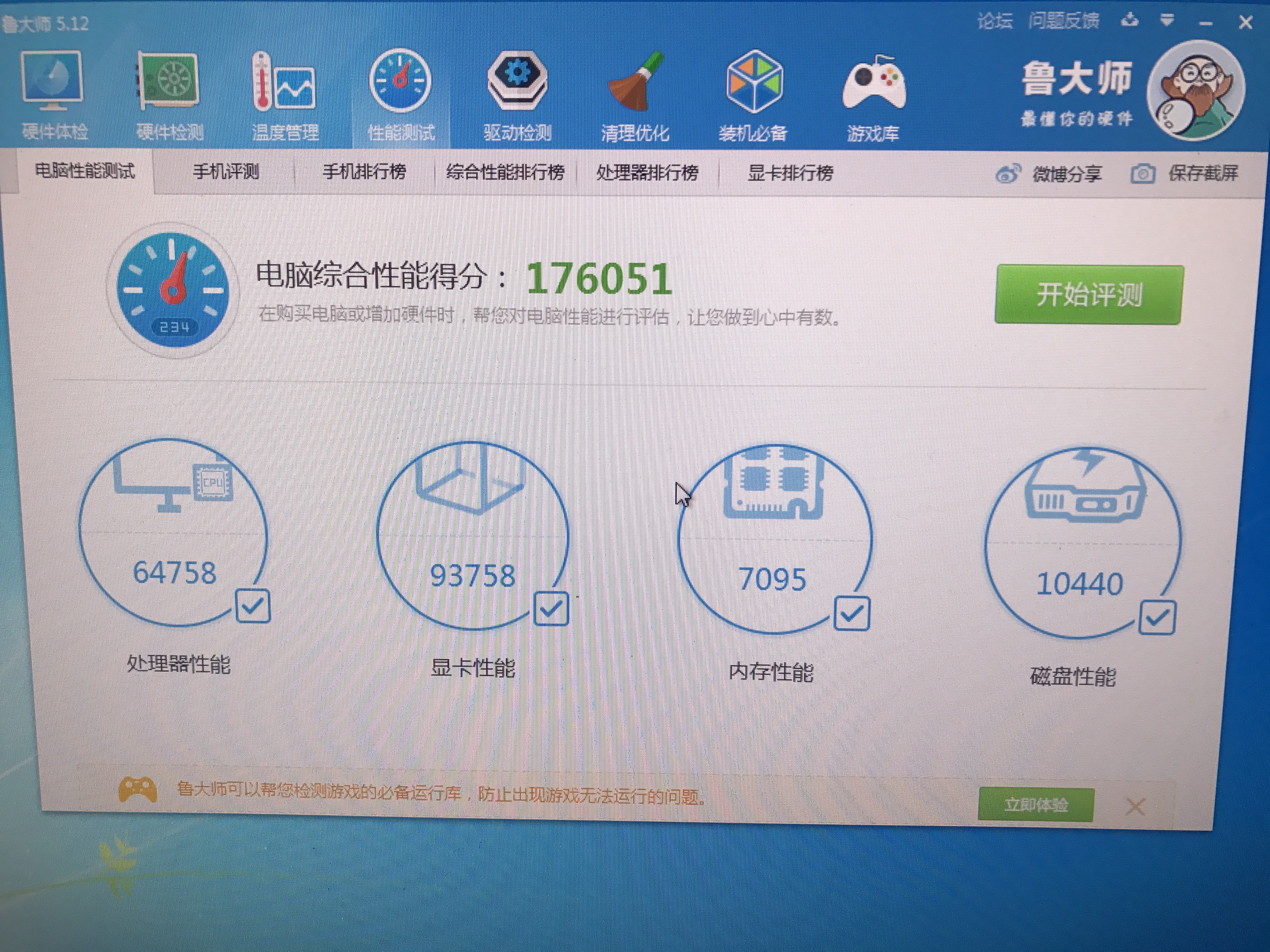Click the graphics cube icon above 93758
Screen dimensions: 1270x952
[471, 479]
